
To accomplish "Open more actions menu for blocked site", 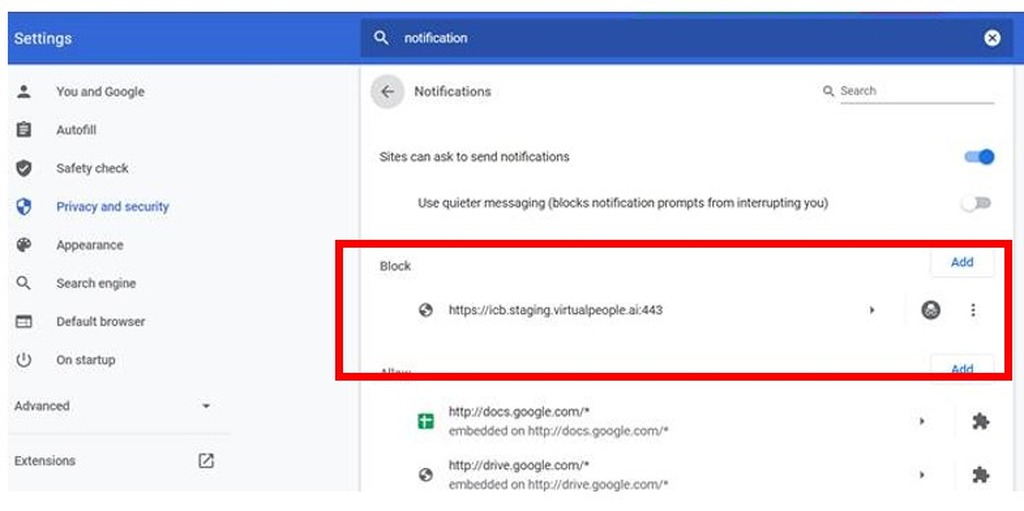I will 973,310.
